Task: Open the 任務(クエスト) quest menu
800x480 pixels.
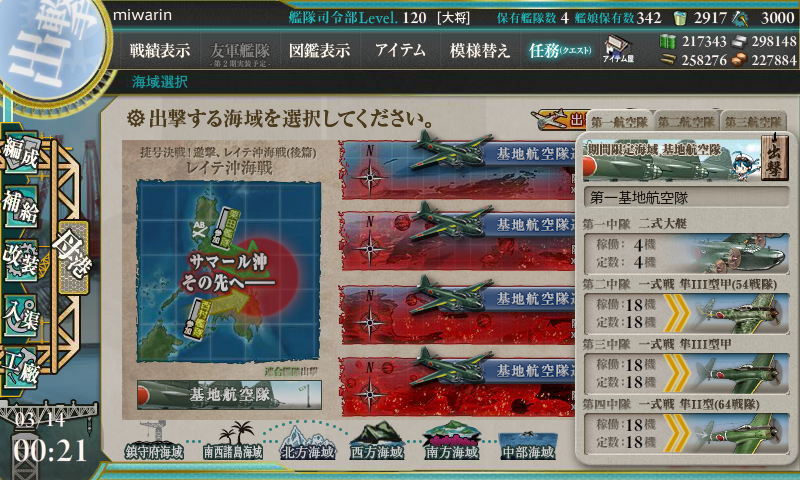Action: 560,50
